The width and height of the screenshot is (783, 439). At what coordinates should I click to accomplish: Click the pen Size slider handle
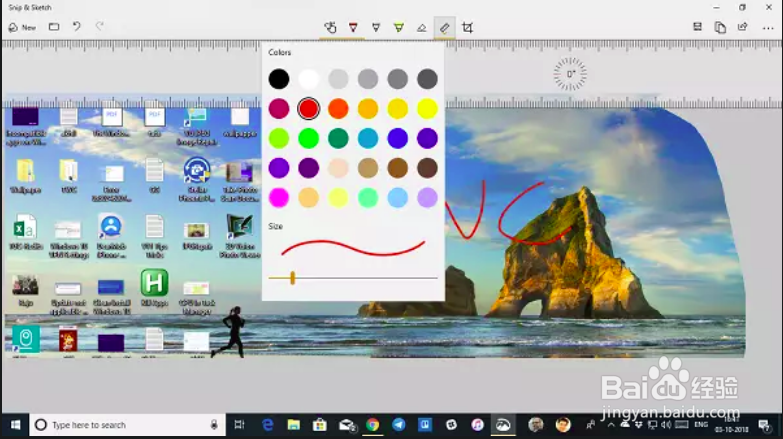coord(293,278)
